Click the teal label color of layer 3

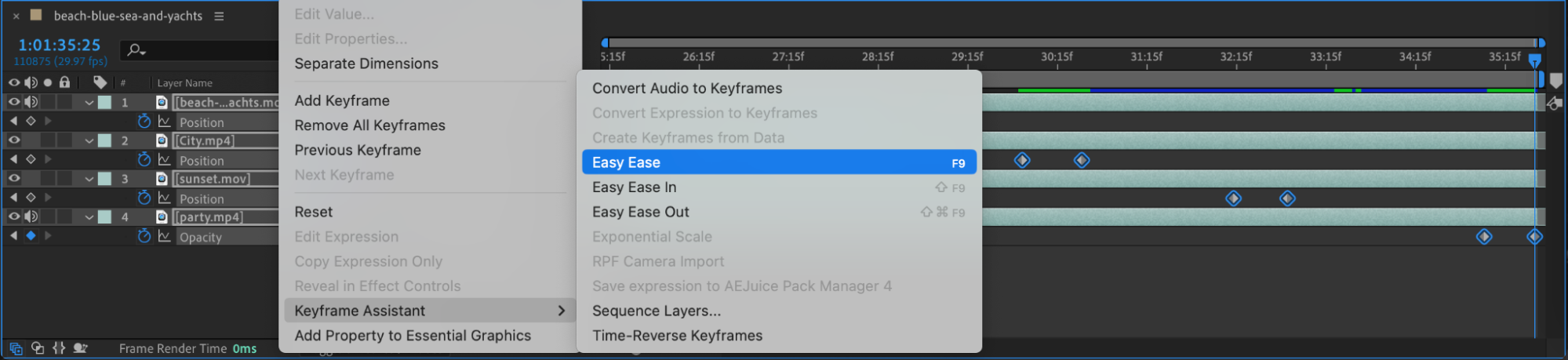pos(104,179)
